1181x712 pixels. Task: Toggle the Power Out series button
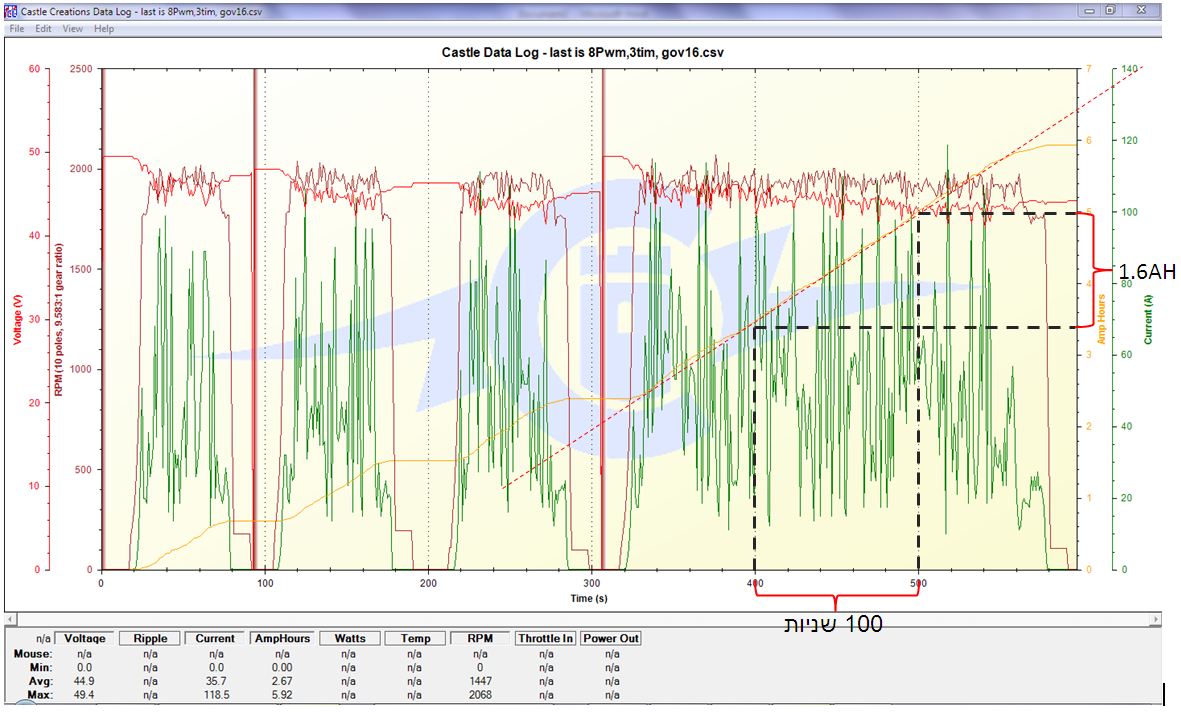pos(611,638)
